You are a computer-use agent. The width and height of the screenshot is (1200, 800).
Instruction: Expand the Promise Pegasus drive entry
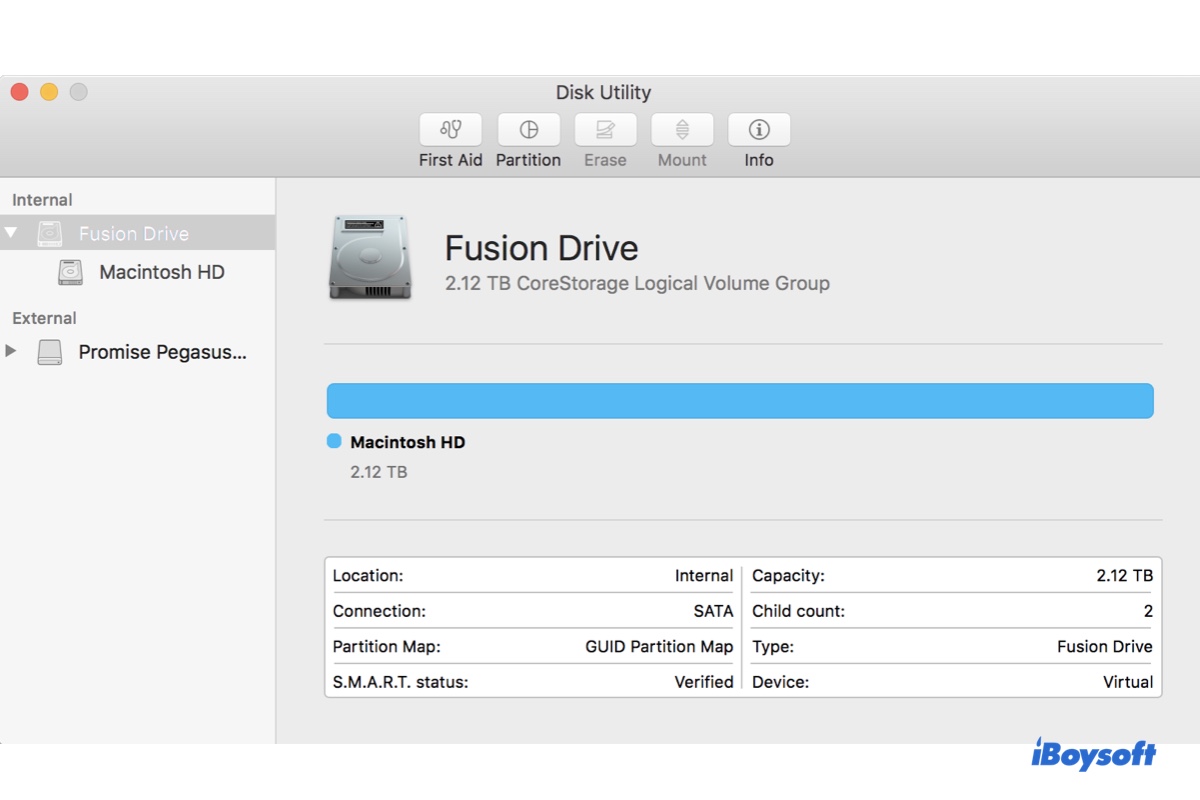[12, 351]
